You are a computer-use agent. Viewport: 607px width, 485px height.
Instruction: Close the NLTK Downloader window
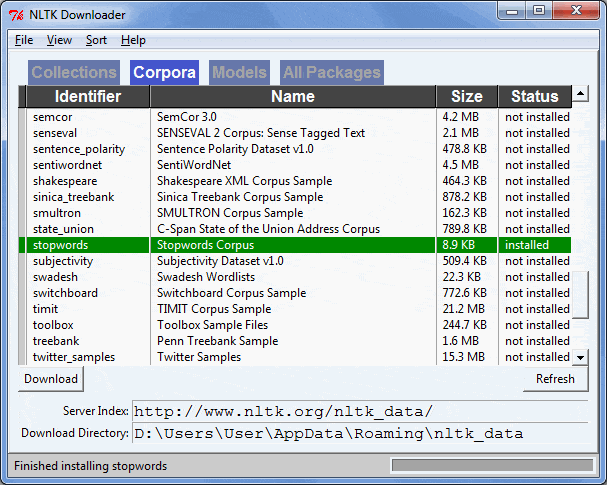[576, 10]
